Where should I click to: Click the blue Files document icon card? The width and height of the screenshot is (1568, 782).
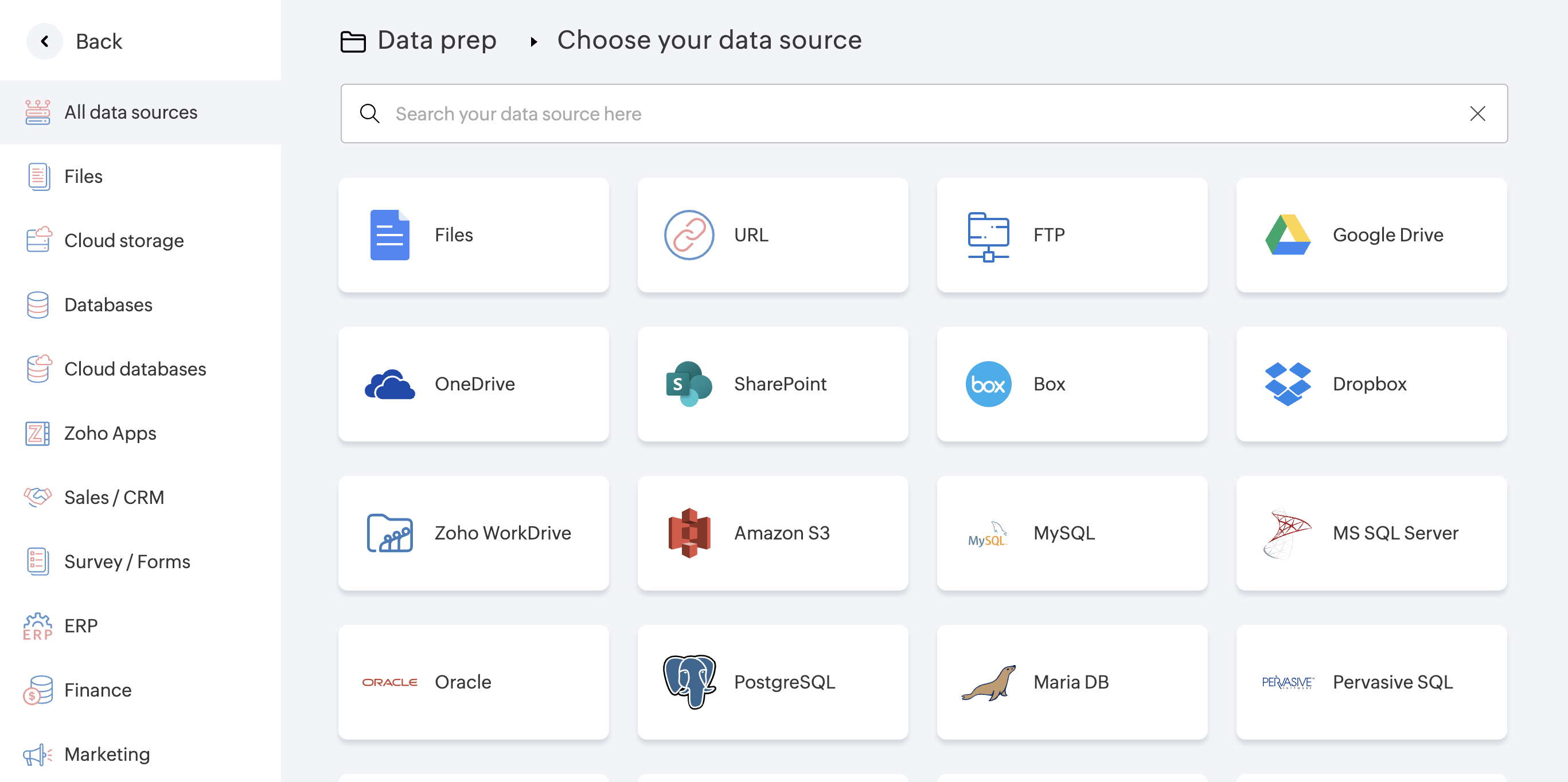(x=389, y=235)
